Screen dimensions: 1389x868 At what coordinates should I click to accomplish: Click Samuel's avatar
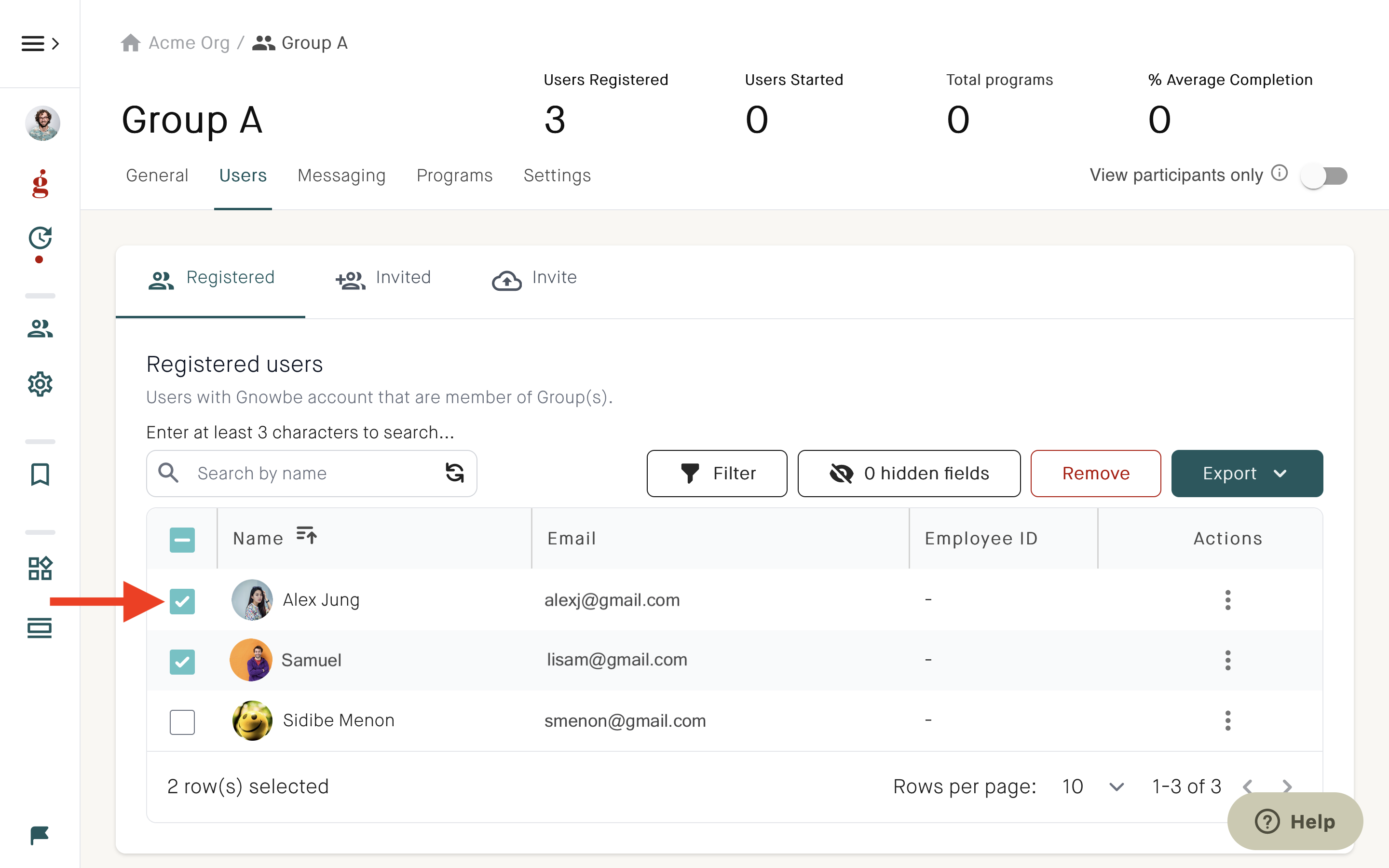251,660
